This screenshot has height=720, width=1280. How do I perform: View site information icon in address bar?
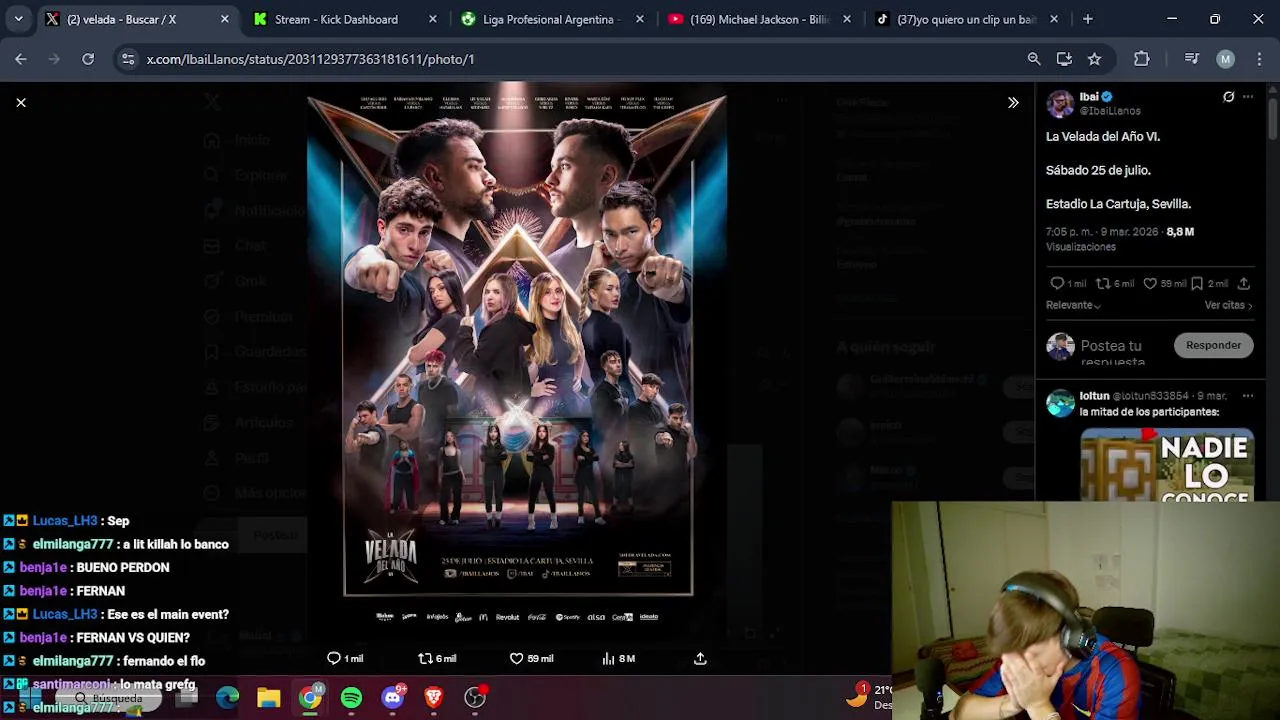(128, 59)
